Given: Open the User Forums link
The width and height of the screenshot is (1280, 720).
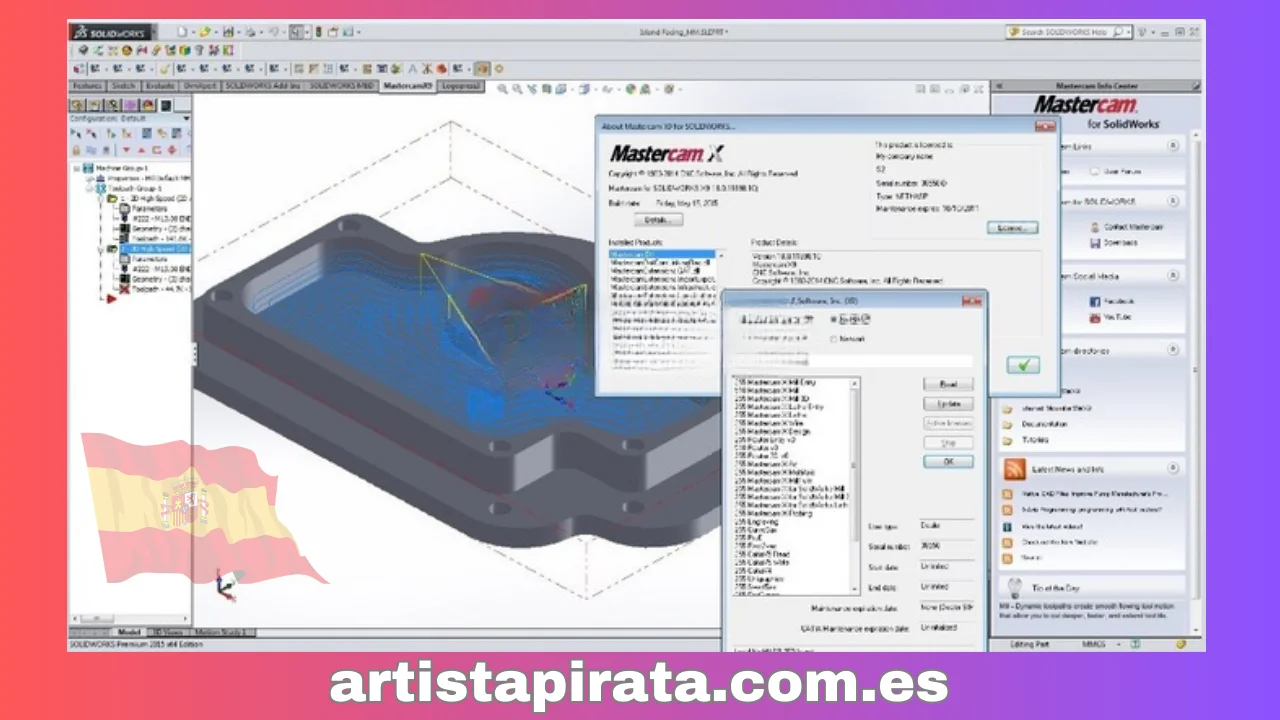Looking at the screenshot, I should [x=1122, y=172].
